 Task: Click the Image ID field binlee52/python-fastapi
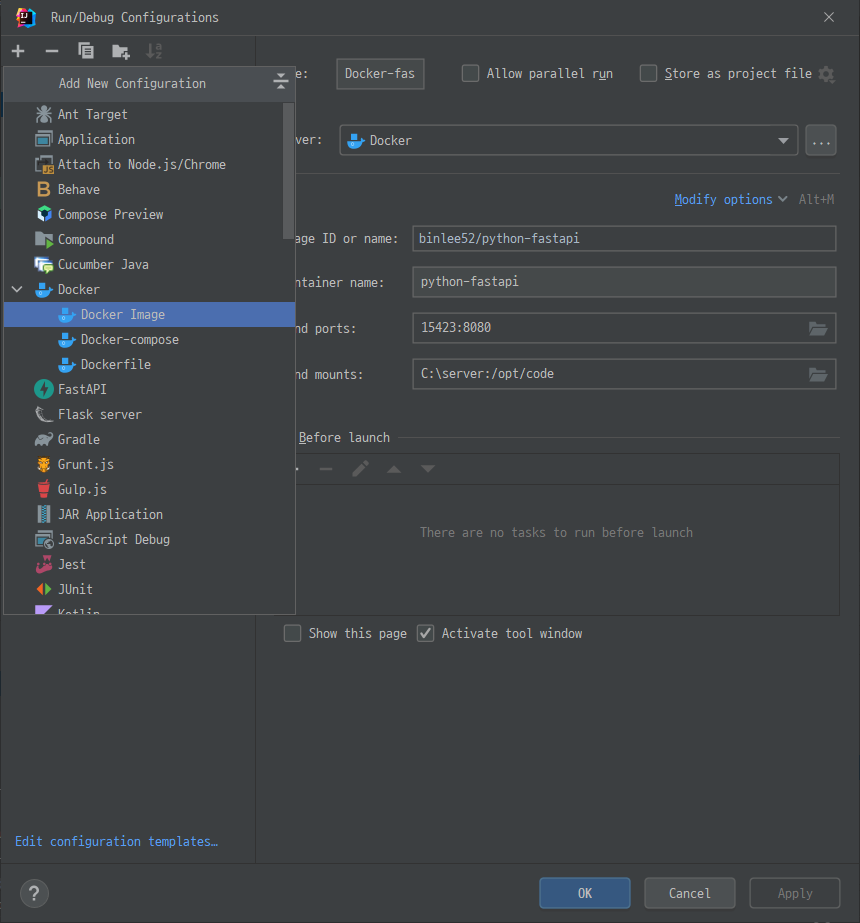[x=624, y=238]
